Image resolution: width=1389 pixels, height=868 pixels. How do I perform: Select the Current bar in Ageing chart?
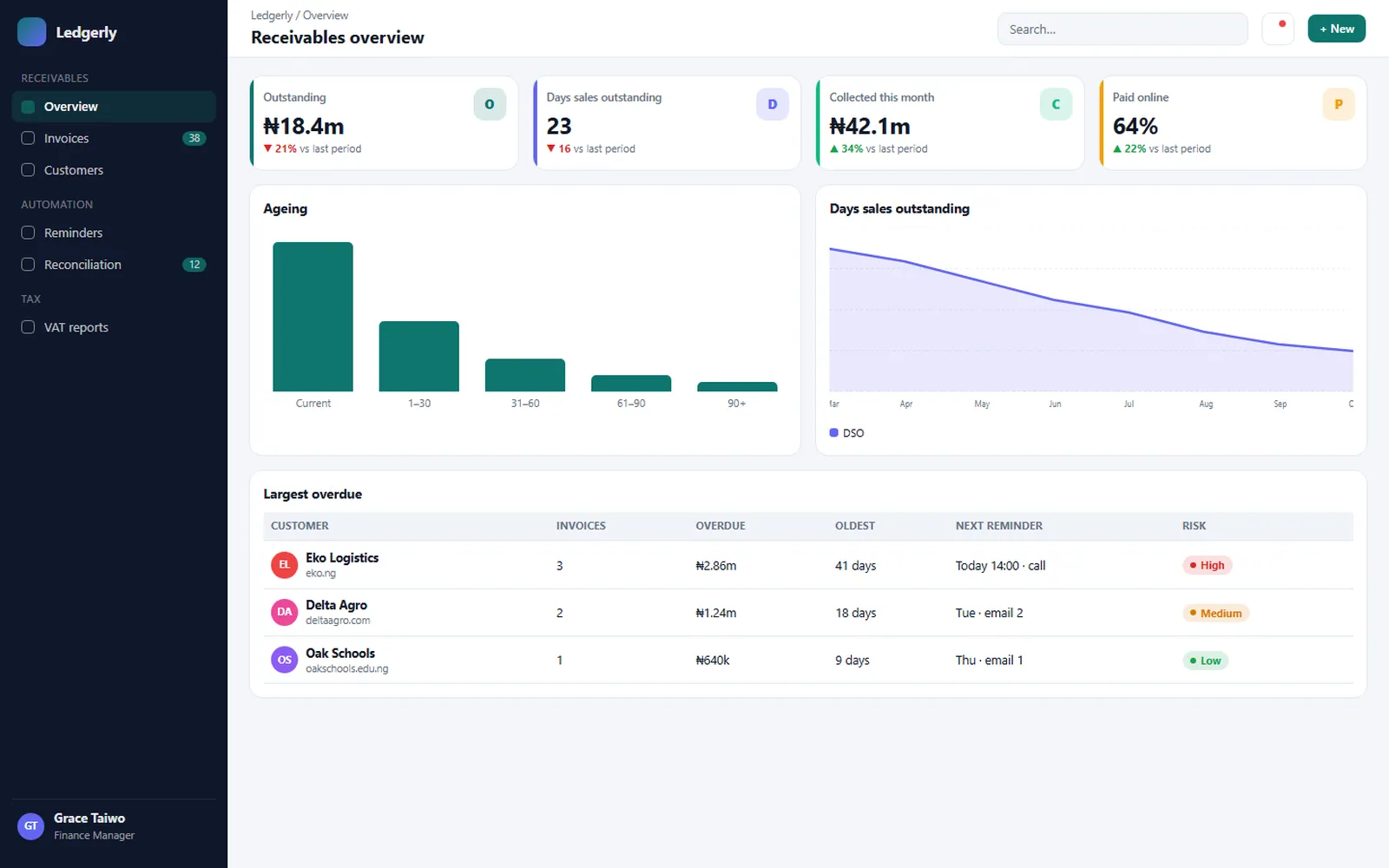313,317
